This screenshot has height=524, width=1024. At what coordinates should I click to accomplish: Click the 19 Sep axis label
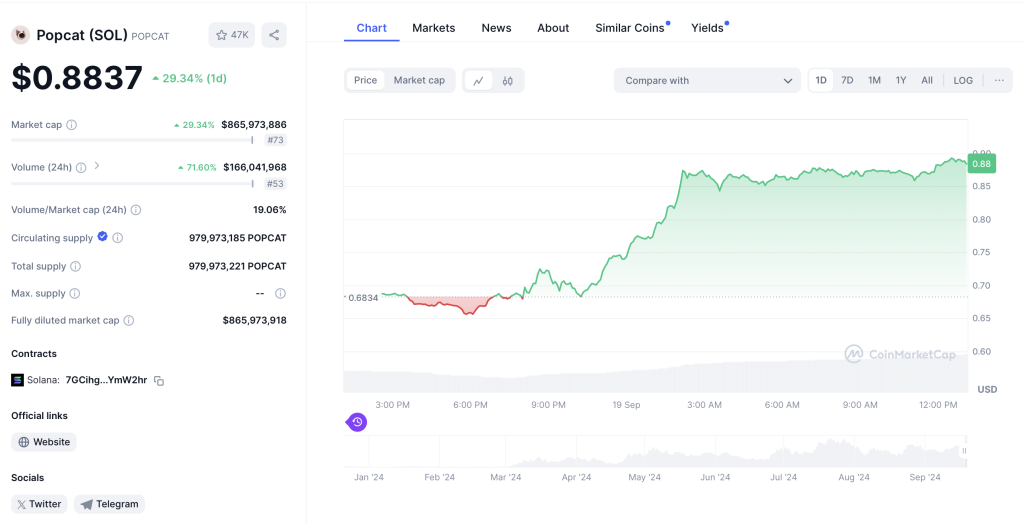point(626,405)
